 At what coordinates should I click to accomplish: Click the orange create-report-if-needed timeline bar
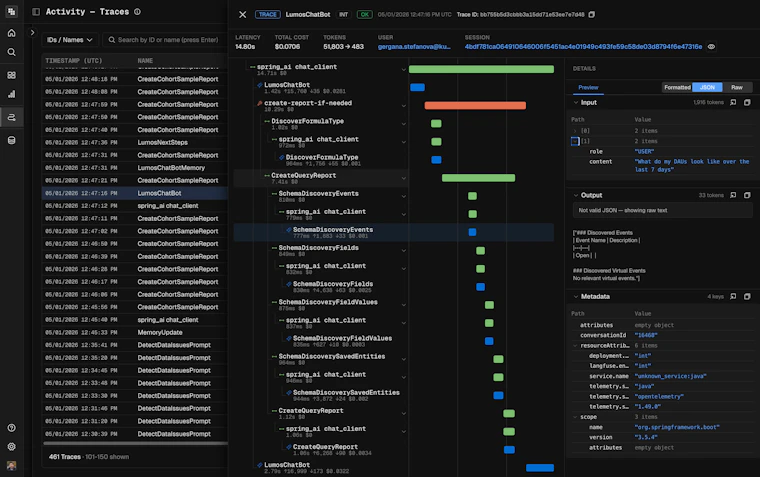tap(475, 105)
